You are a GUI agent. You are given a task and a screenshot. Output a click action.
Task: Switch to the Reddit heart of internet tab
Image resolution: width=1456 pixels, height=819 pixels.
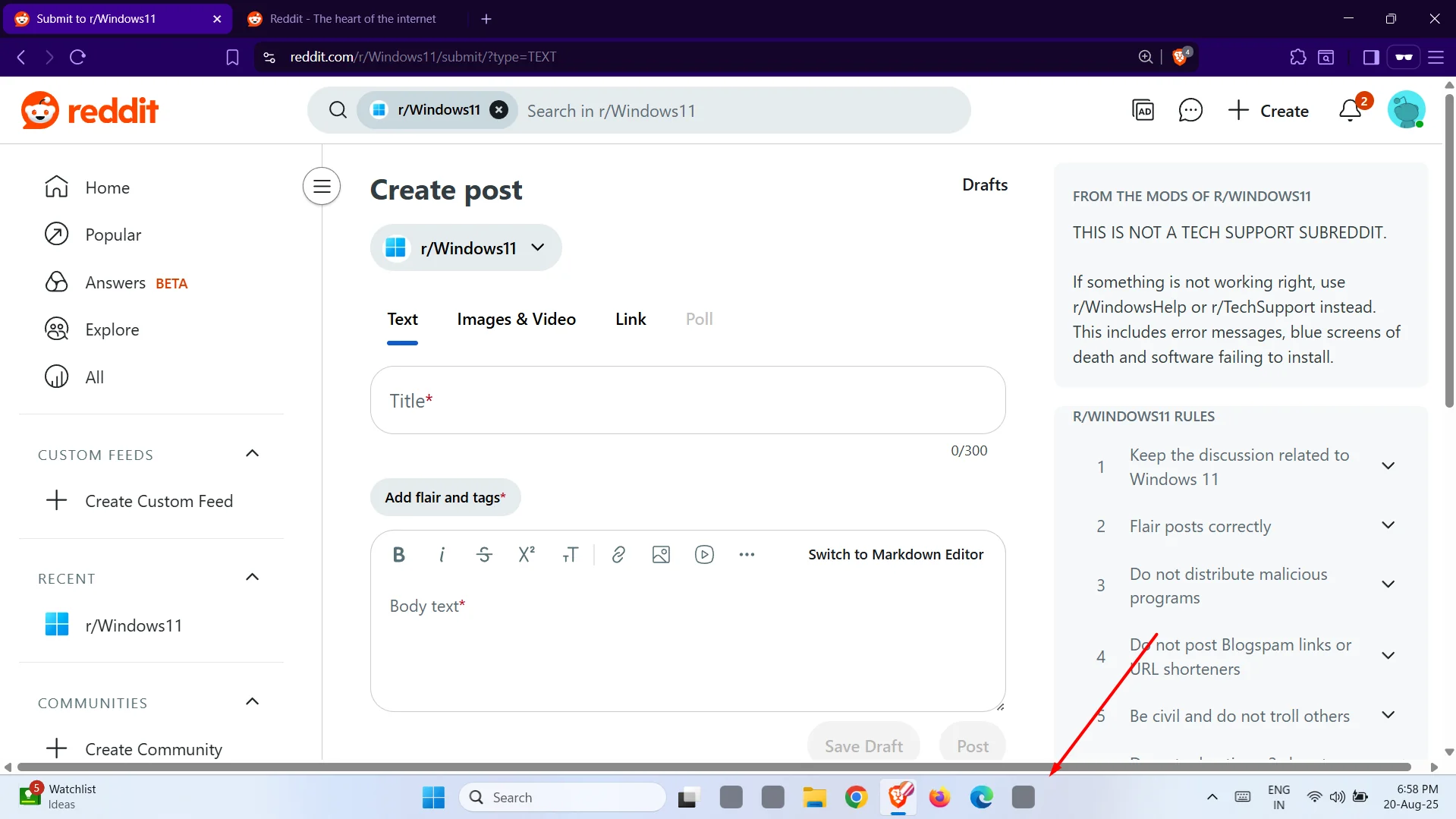[x=352, y=19]
